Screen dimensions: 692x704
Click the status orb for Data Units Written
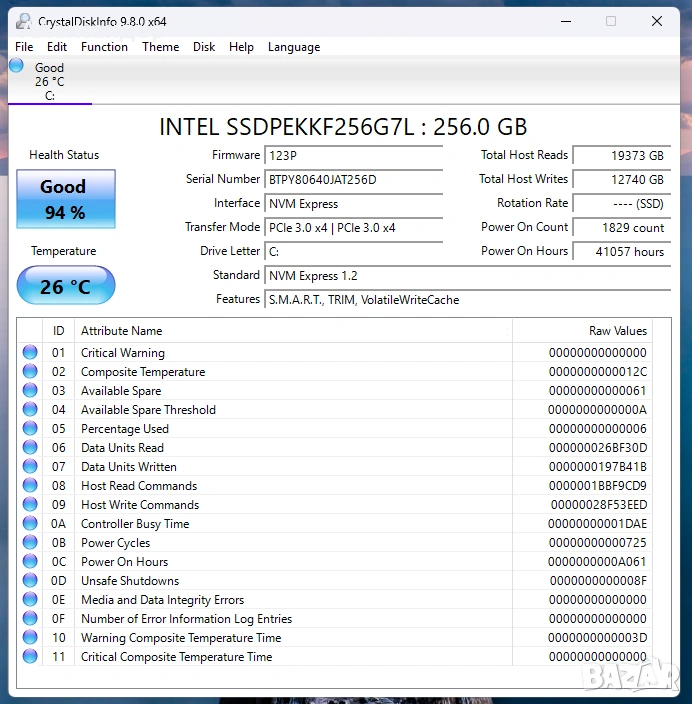point(30,467)
